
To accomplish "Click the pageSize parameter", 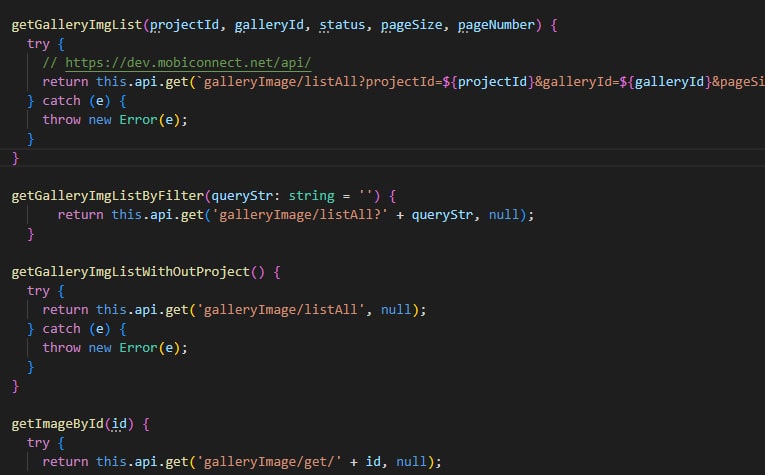I will 411,25.
